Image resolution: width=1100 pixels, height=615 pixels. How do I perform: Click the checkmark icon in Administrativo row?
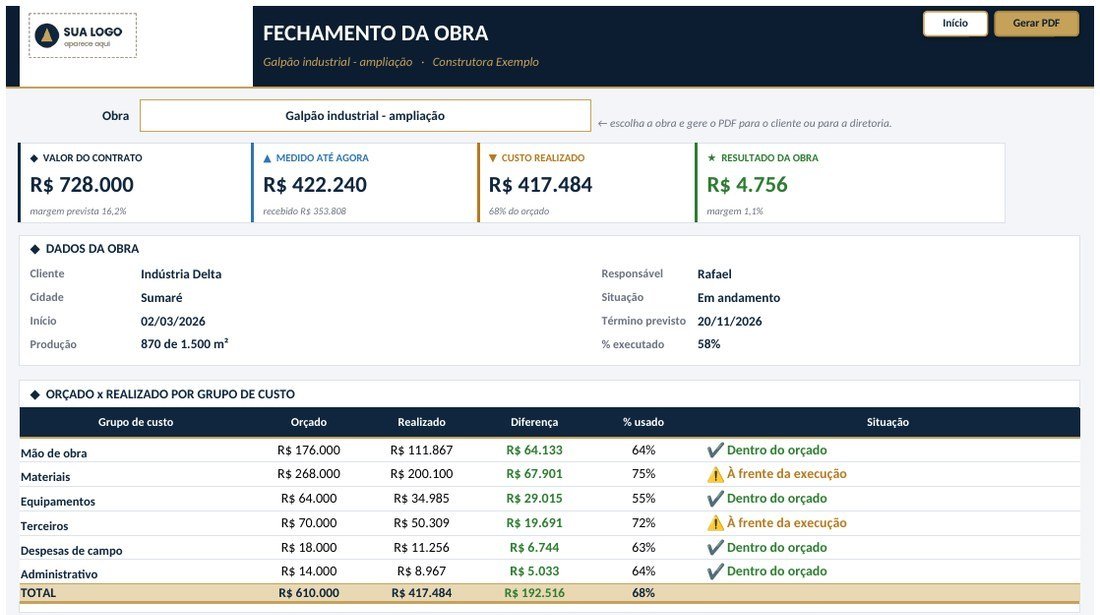(715, 572)
